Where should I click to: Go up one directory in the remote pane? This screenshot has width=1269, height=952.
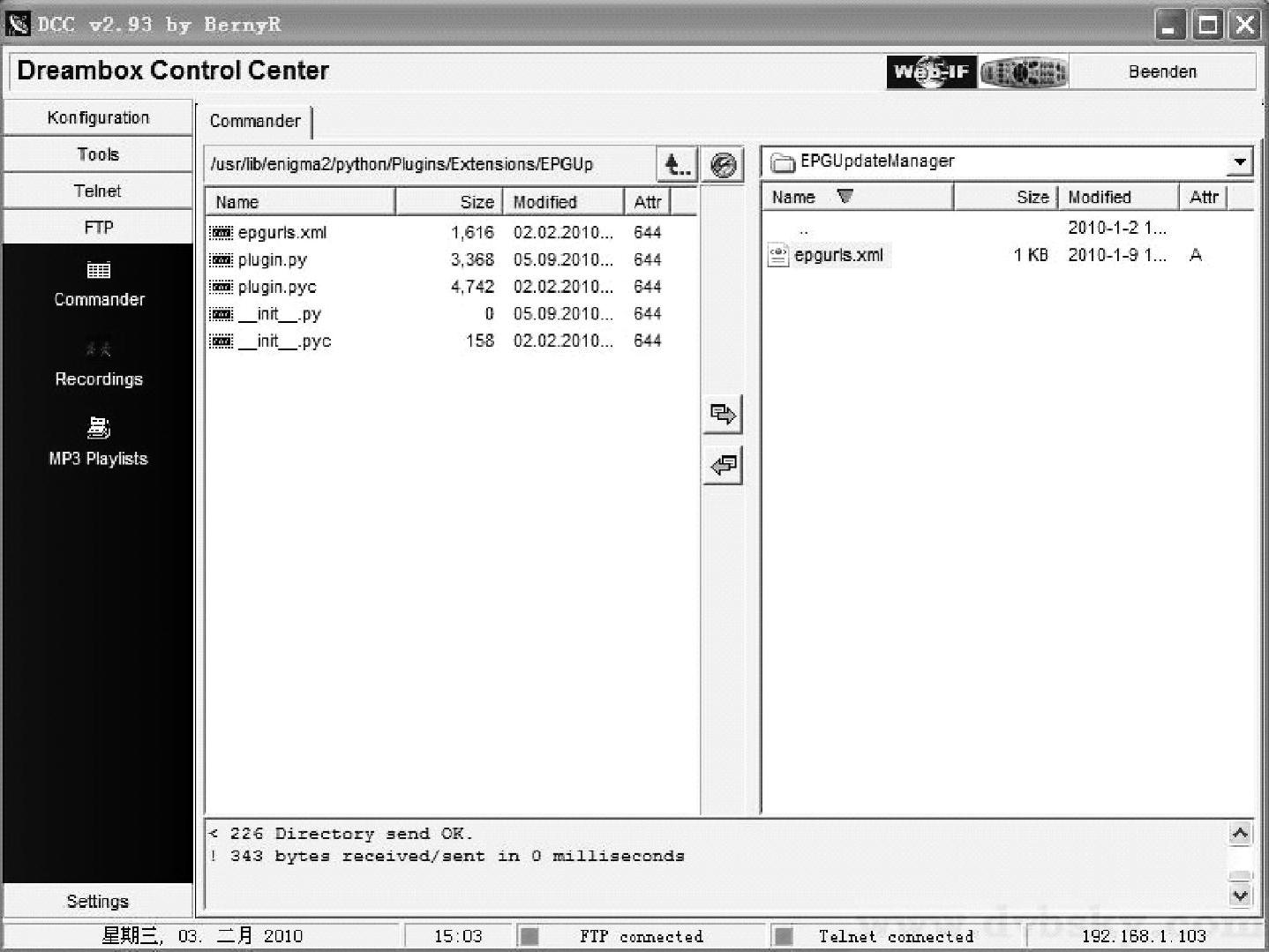pos(677,164)
